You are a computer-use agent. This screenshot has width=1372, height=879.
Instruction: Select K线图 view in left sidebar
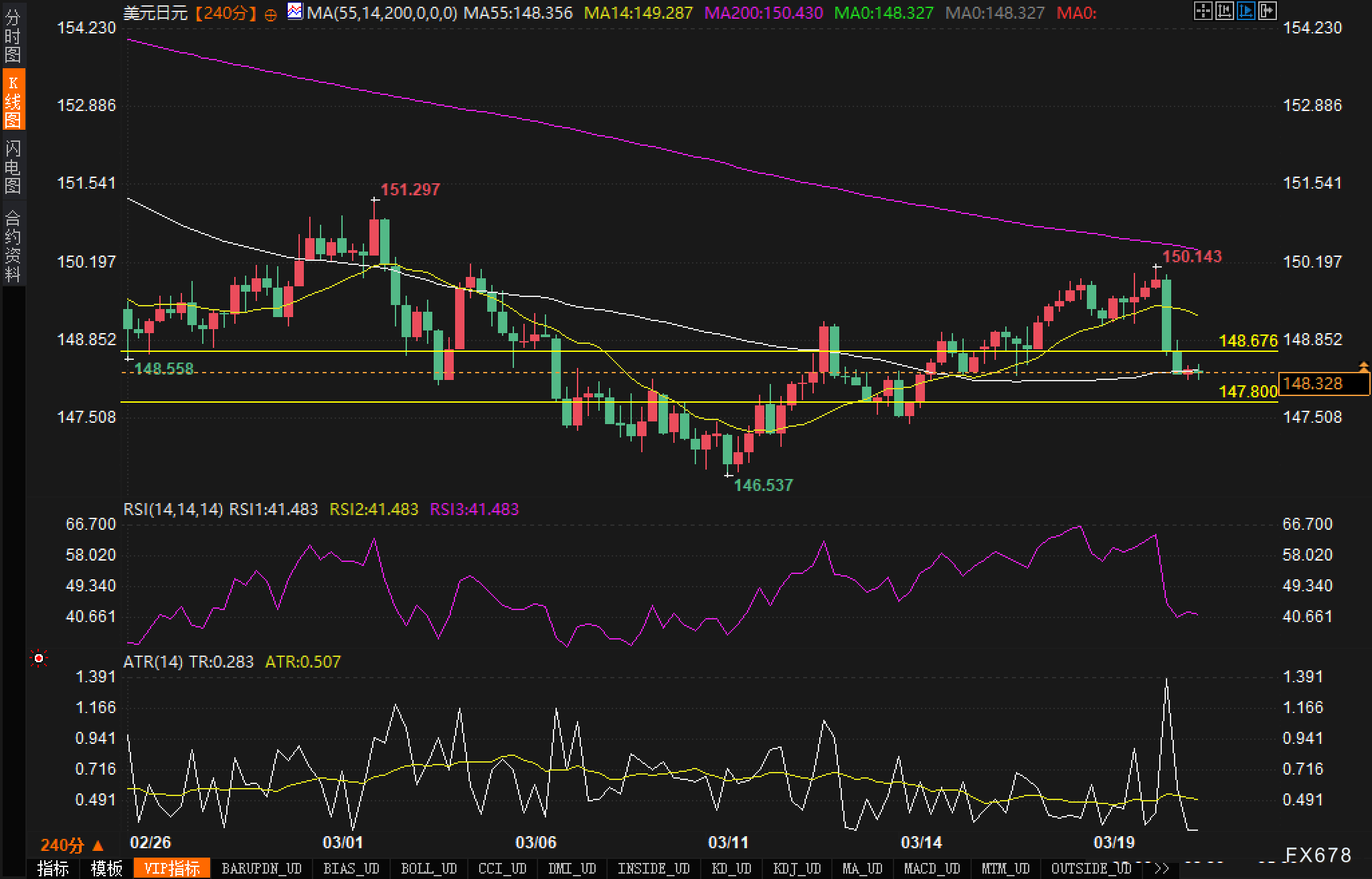(x=13, y=101)
